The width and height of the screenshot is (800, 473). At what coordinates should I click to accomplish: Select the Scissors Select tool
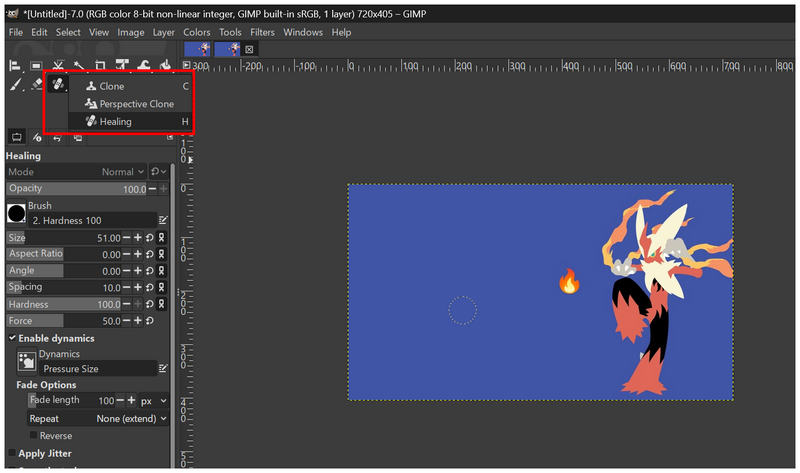(x=58, y=65)
